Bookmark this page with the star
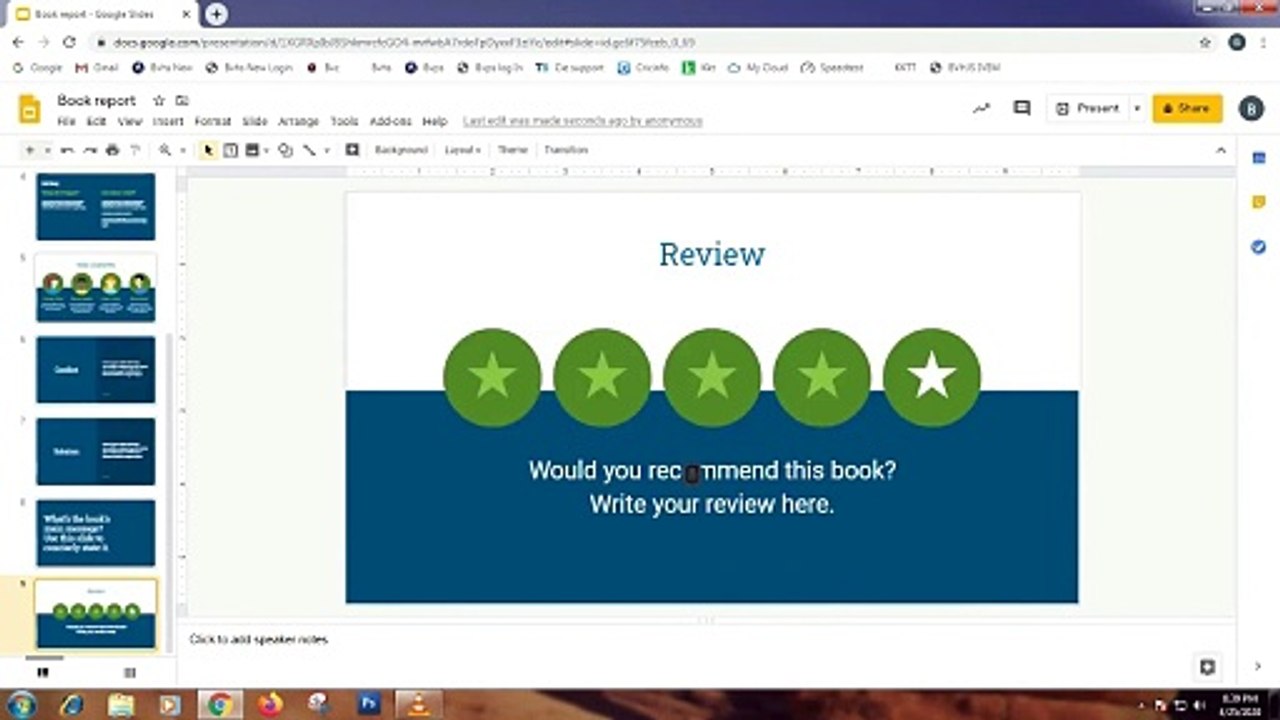Image resolution: width=1280 pixels, height=720 pixels. 1205,42
